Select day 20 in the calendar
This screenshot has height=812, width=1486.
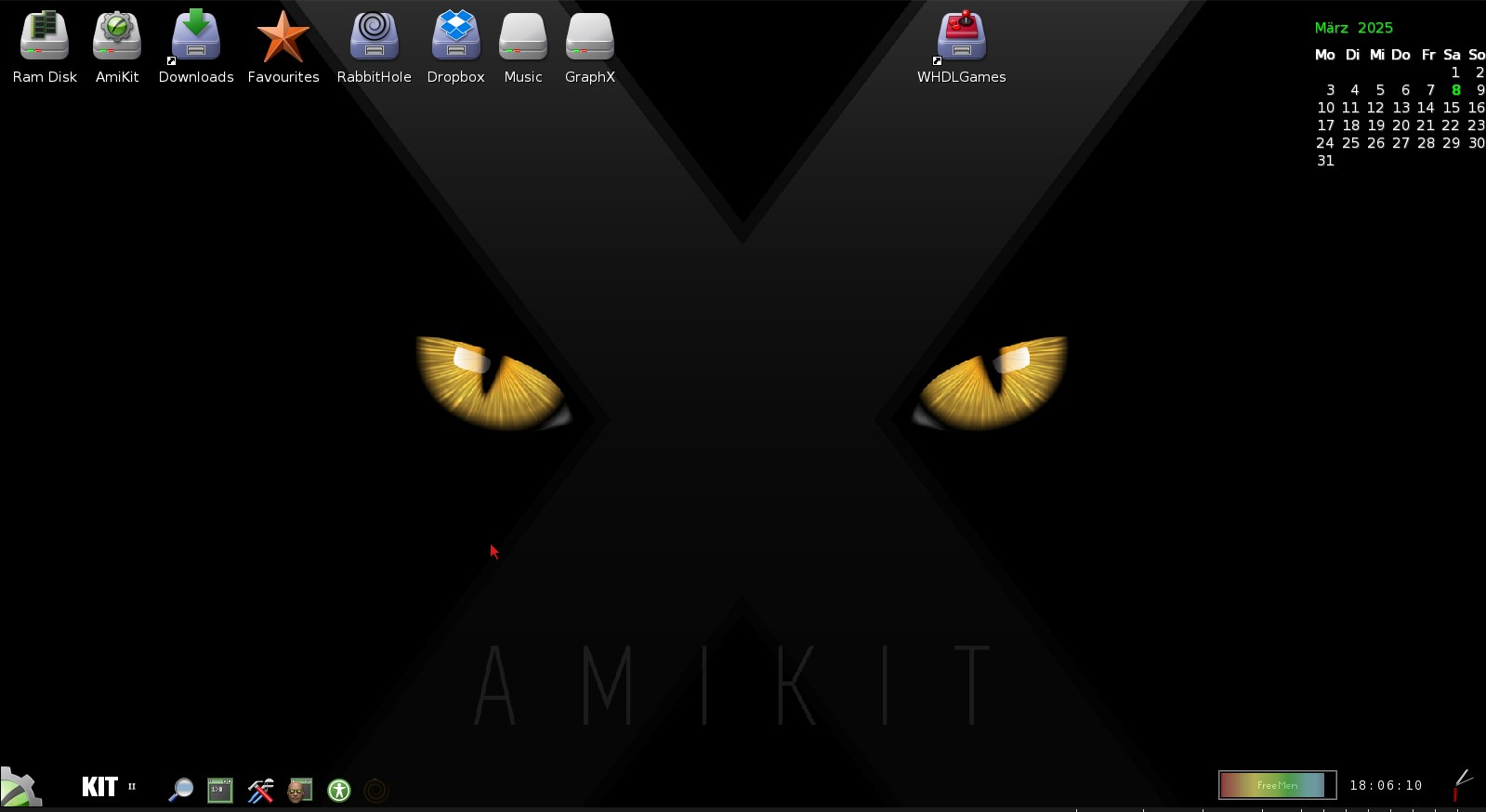(1401, 125)
